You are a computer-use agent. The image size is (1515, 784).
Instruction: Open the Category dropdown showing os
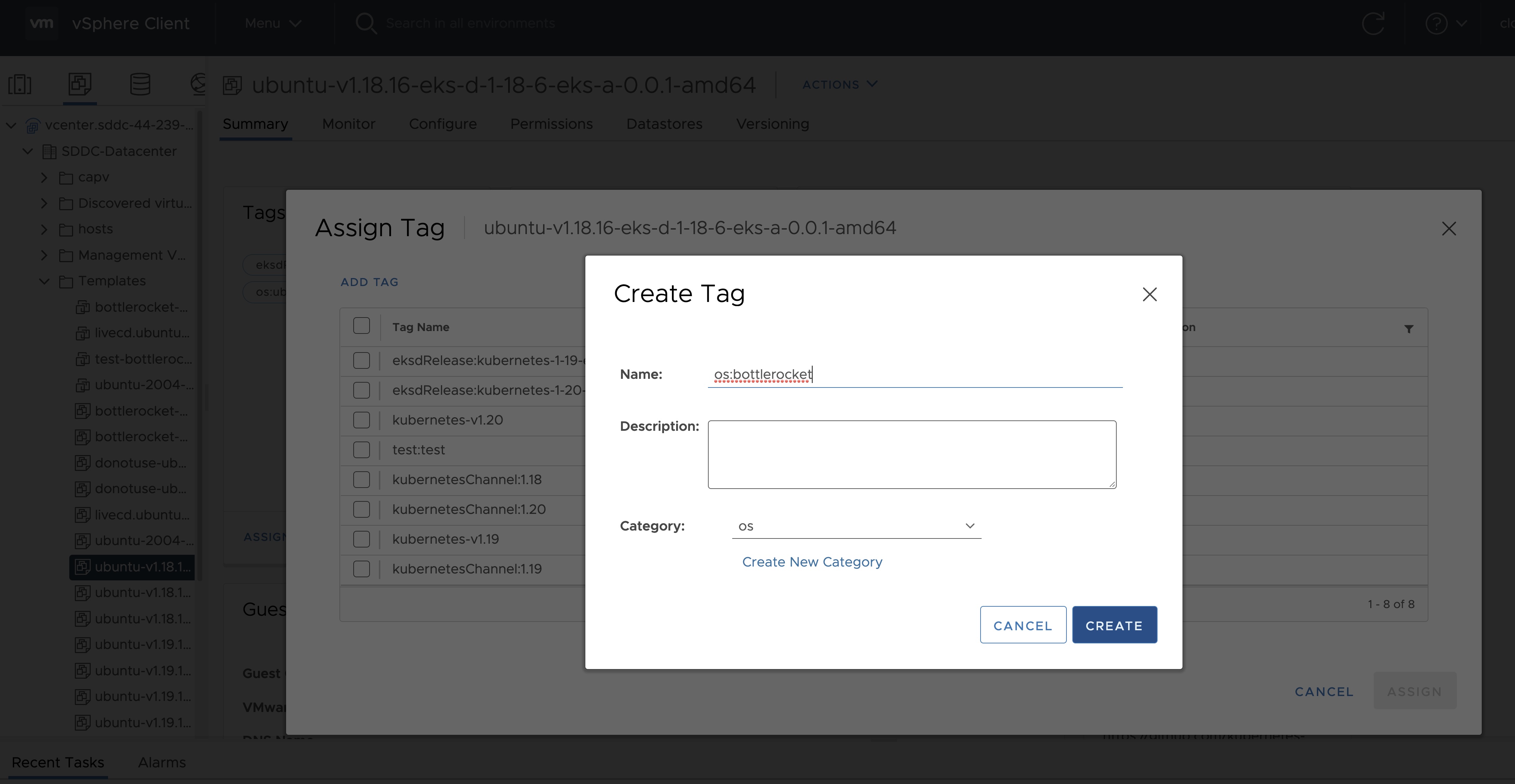coord(856,526)
